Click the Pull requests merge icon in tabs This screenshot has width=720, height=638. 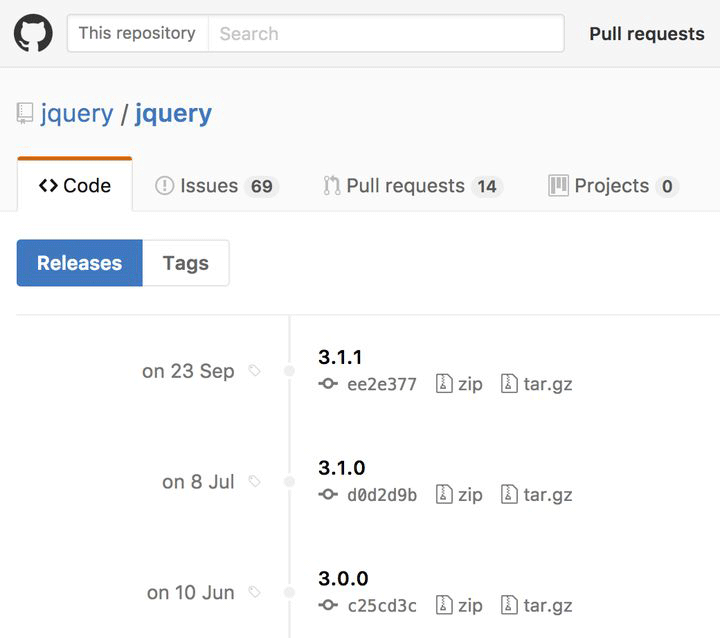point(332,186)
